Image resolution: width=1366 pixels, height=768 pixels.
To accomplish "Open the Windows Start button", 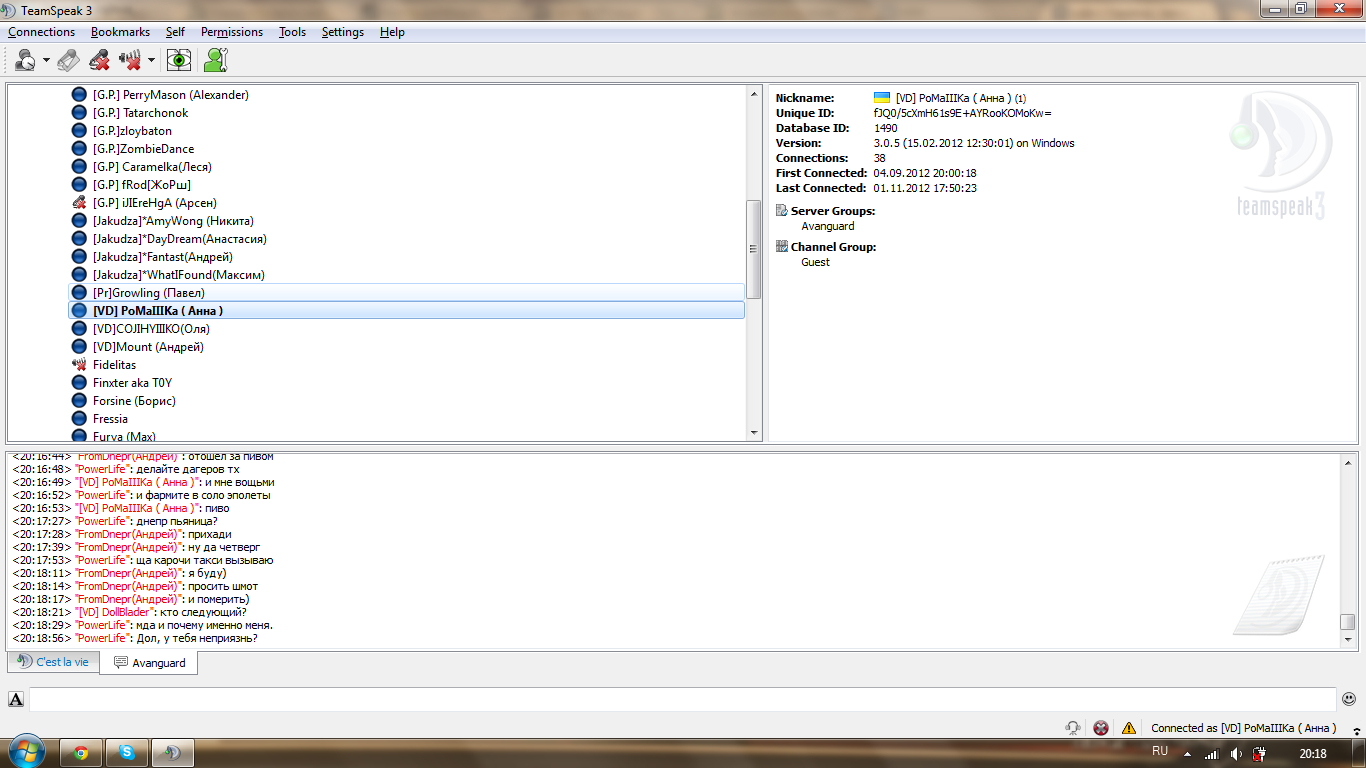I will [25, 753].
